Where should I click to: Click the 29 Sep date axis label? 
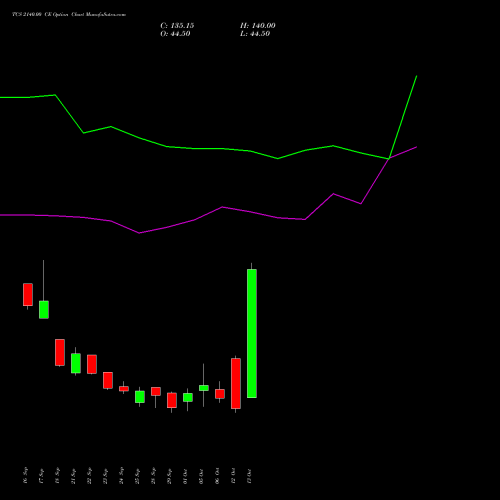click(x=170, y=476)
